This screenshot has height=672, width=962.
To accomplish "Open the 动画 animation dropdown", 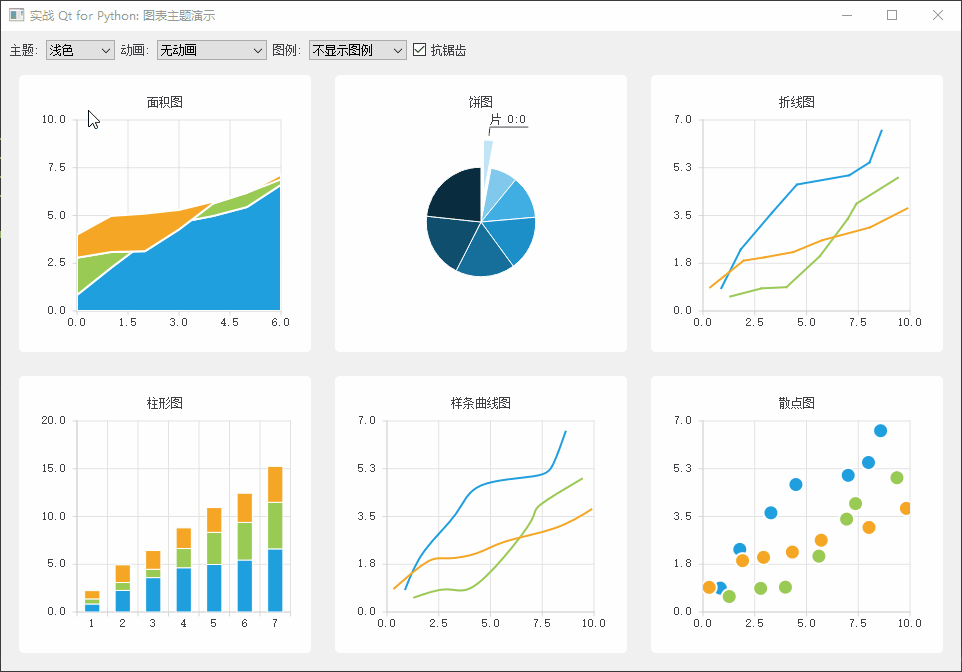I will click(210, 48).
